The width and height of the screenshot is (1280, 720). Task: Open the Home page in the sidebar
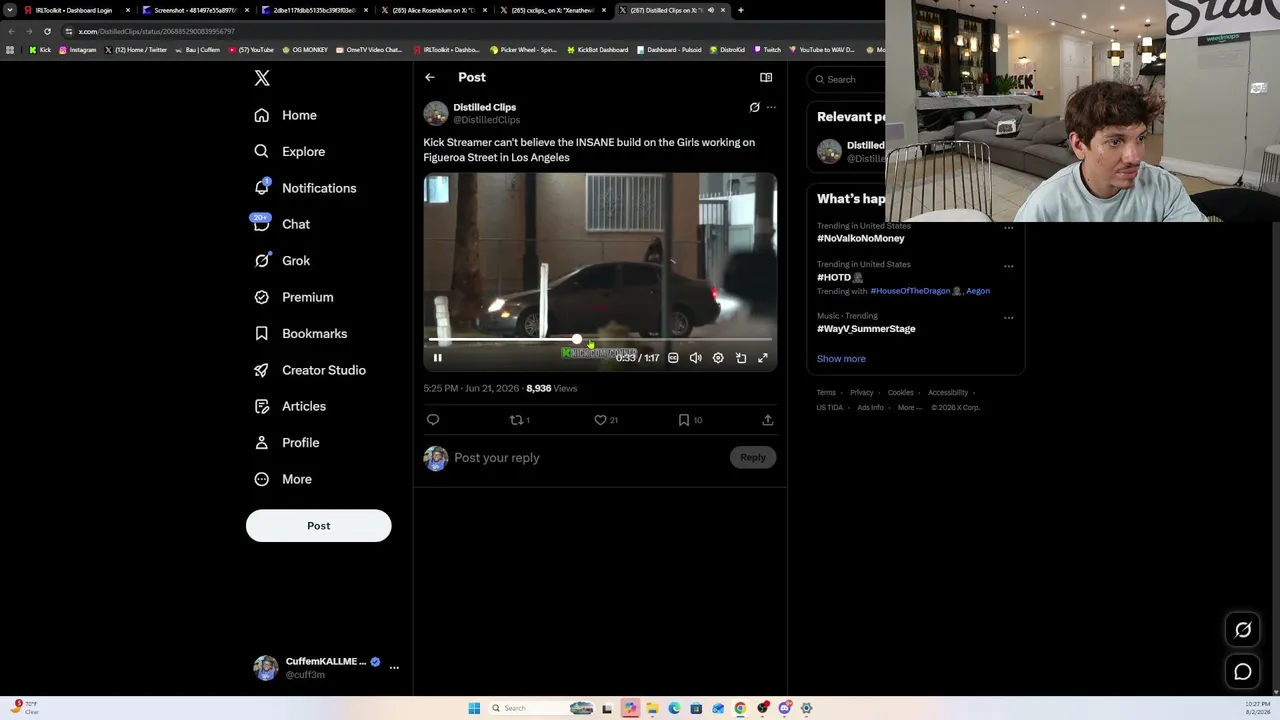point(286,115)
